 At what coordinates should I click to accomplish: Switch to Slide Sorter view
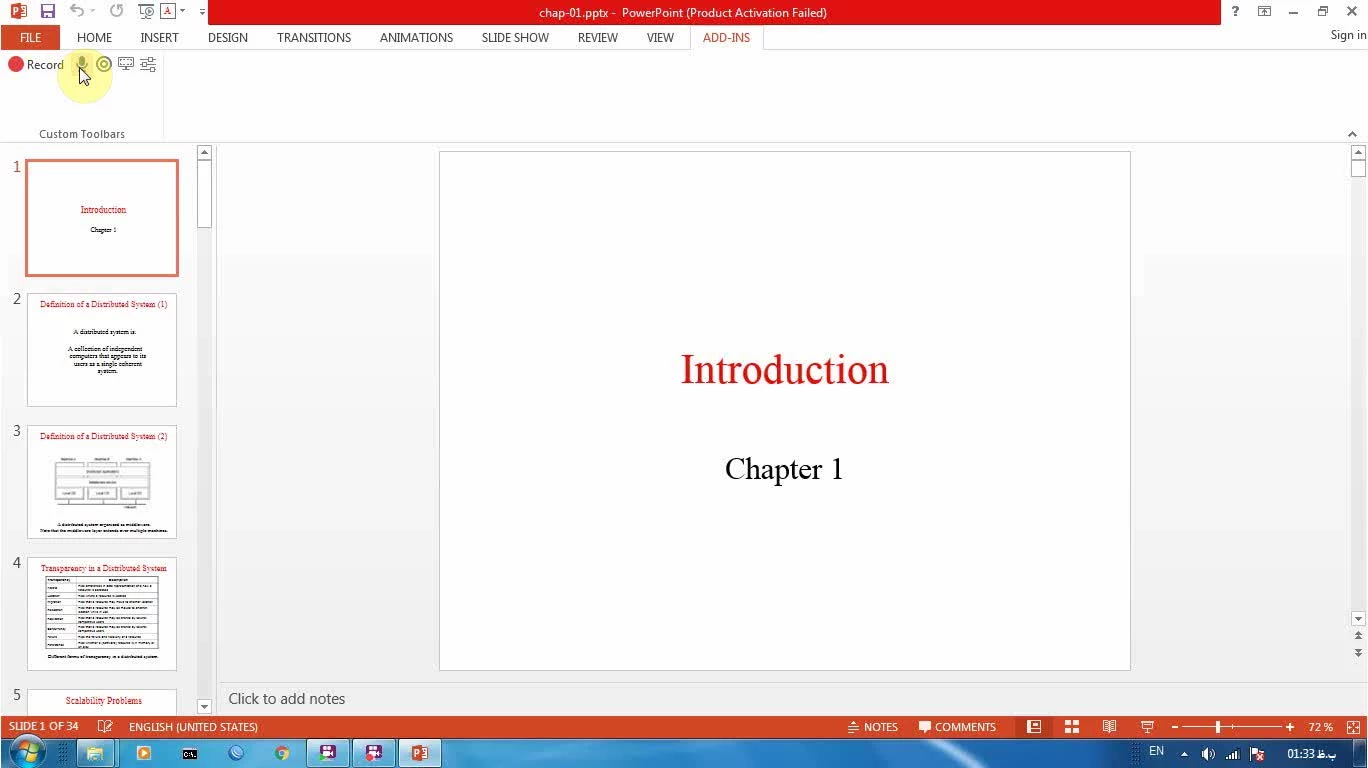(1071, 727)
